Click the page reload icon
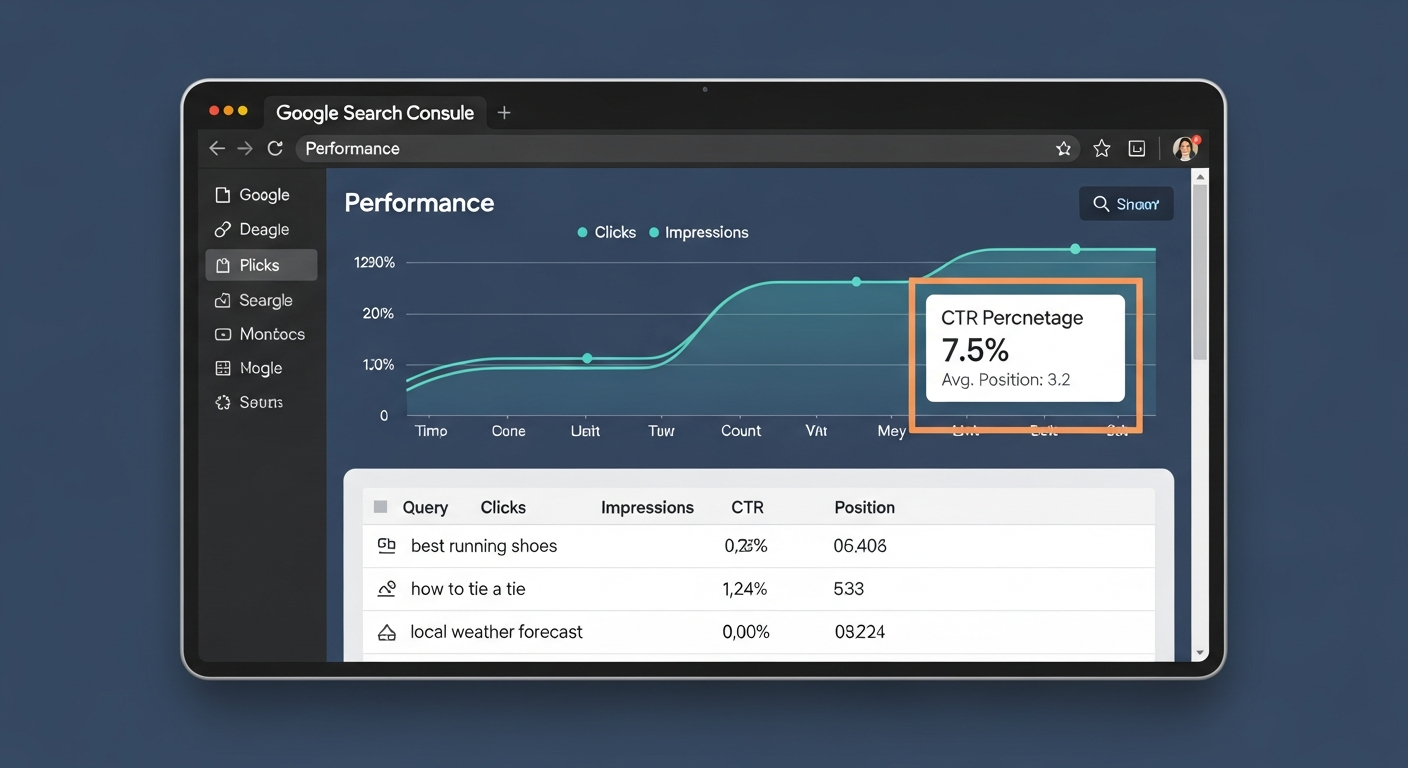This screenshot has height=768, width=1408. pyautogui.click(x=275, y=148)
